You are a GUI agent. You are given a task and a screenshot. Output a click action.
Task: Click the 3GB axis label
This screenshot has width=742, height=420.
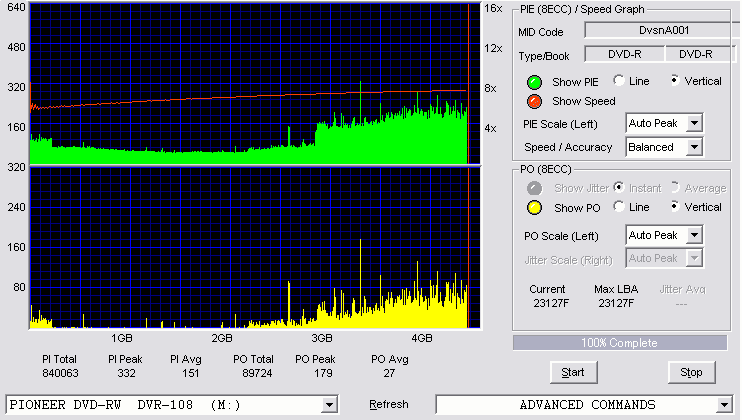pyautogui.click(x=322, y=338)
